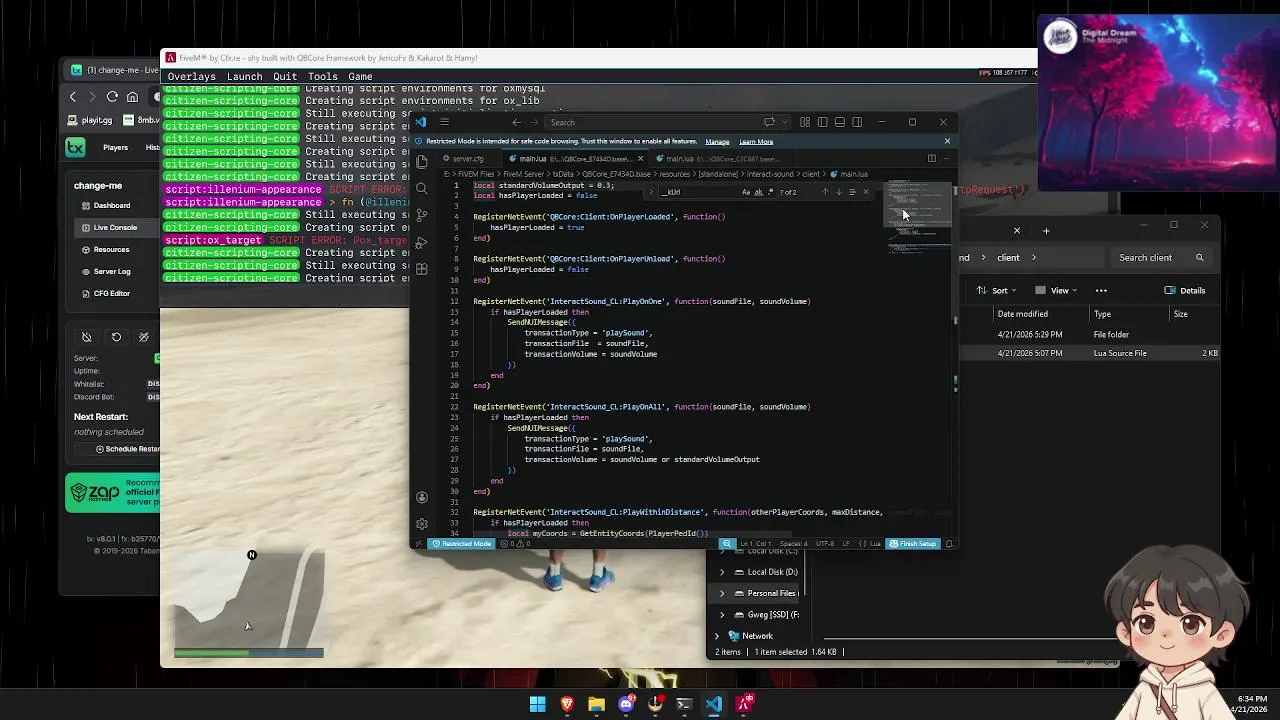Image resolution: width=1280 pixels, height=720 pixels.
Task: Expand Network node in File Explorer tree
Action: (x=716, y=636)
